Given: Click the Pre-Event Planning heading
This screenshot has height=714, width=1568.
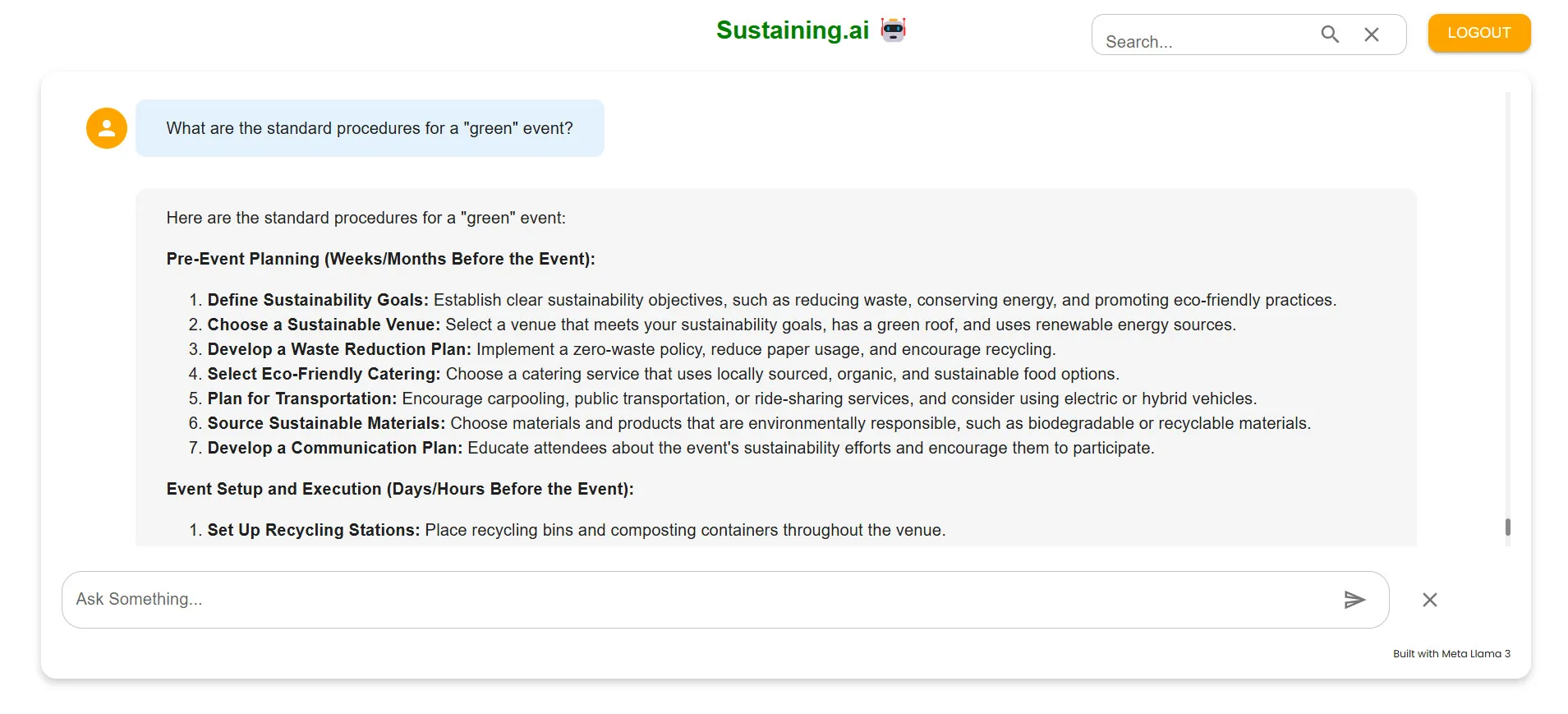Looking at the screenshot, I should (x=380, y=259).
